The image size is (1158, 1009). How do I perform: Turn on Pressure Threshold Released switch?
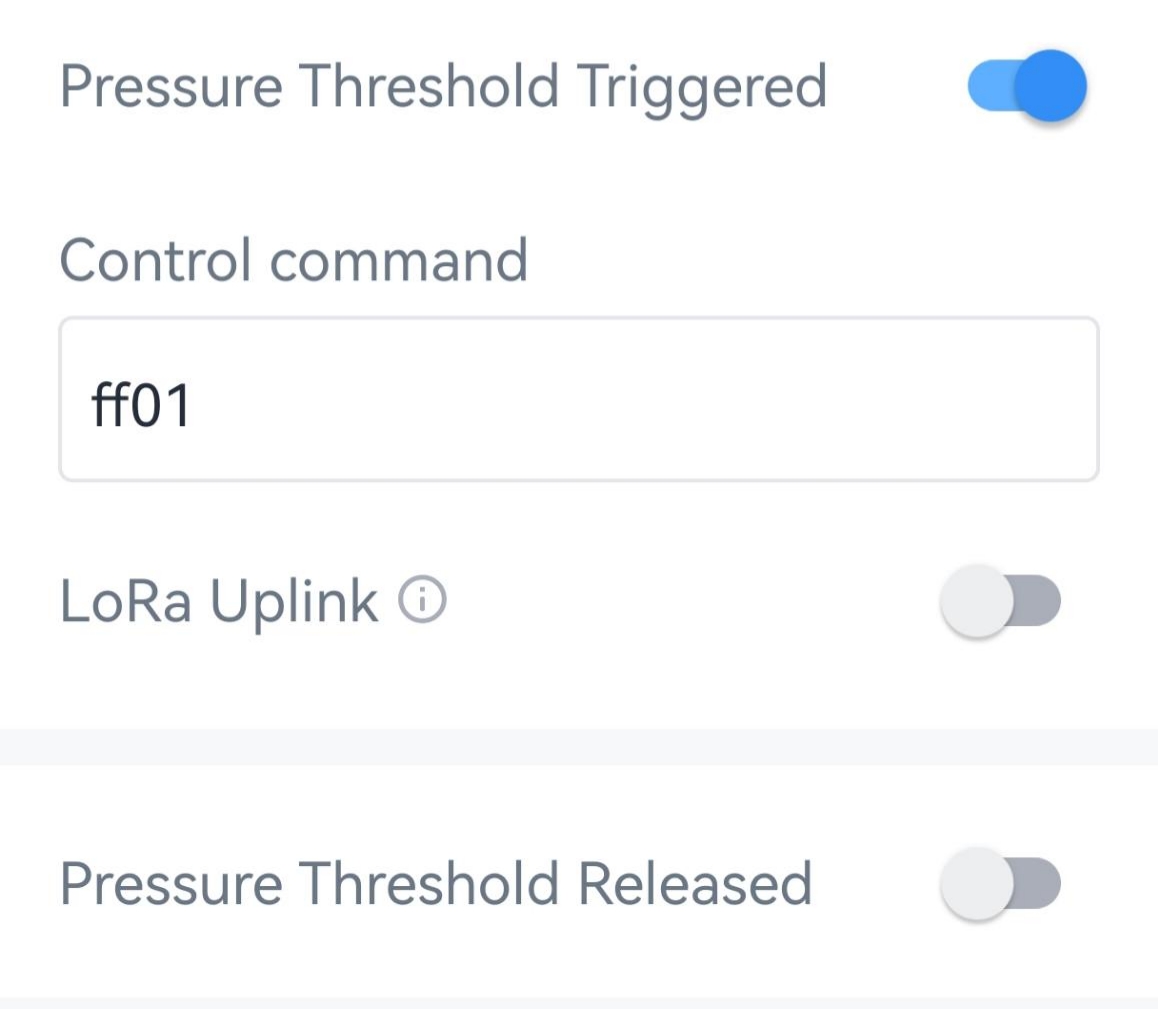[x=1000, y=884]
